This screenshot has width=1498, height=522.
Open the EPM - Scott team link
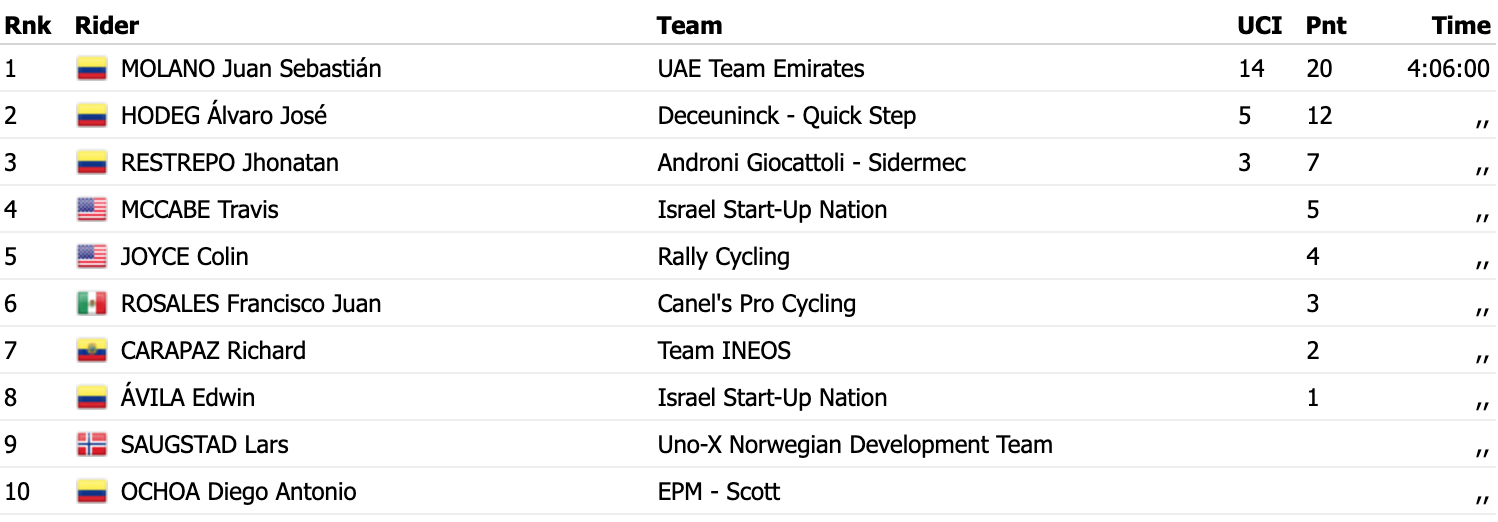(x=718, y=492)
